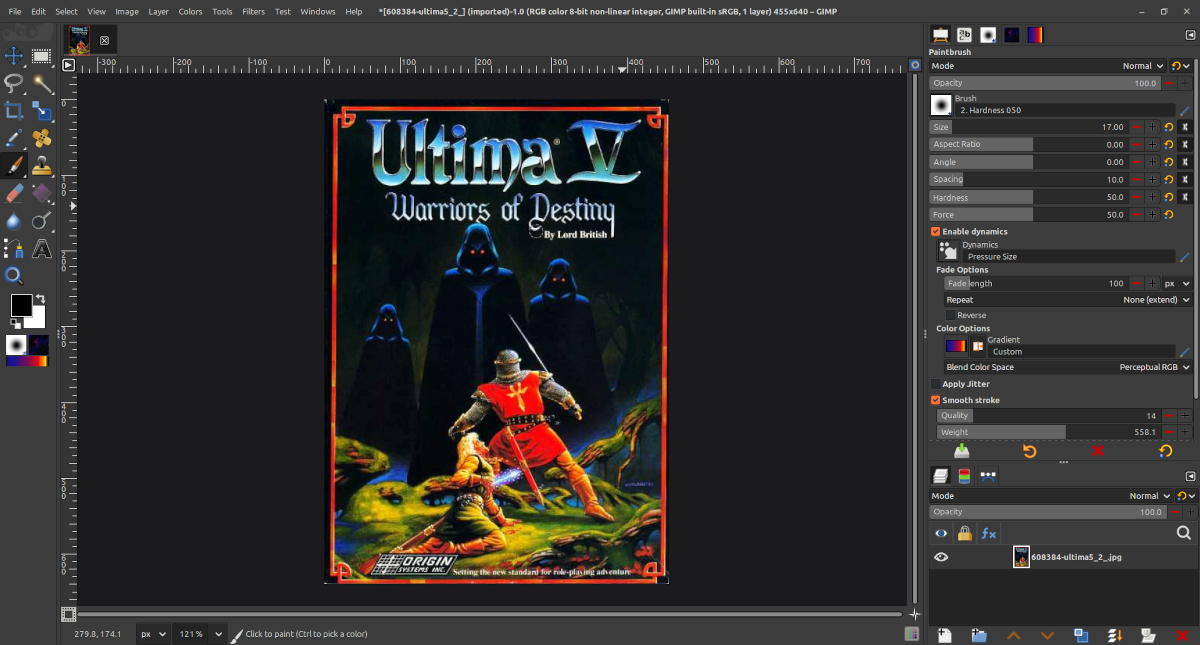Open the layer effects fx column
1200x645 pixels.
(x=988, y=534)
